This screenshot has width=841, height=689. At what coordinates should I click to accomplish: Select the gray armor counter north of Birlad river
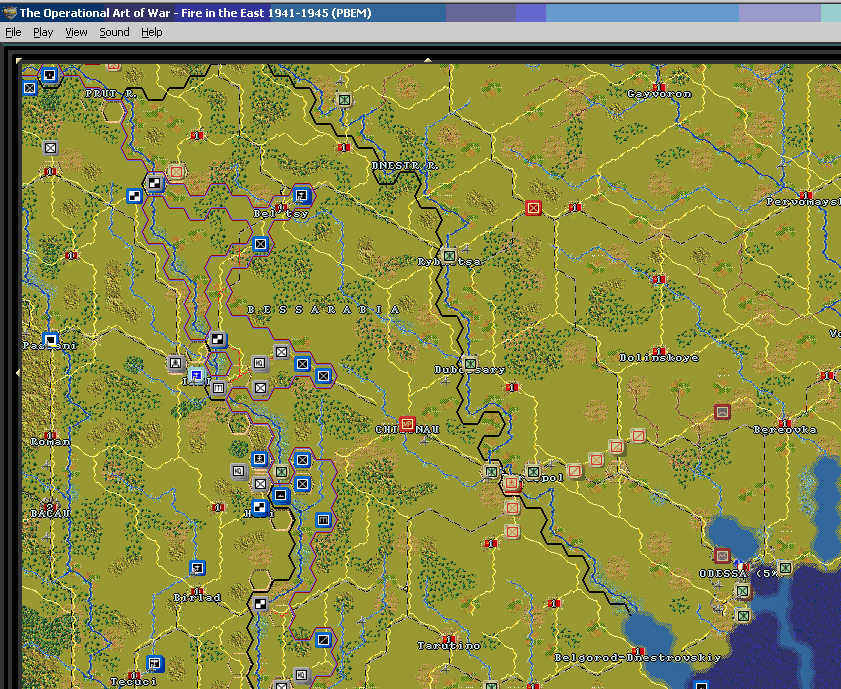pos(260,603)
